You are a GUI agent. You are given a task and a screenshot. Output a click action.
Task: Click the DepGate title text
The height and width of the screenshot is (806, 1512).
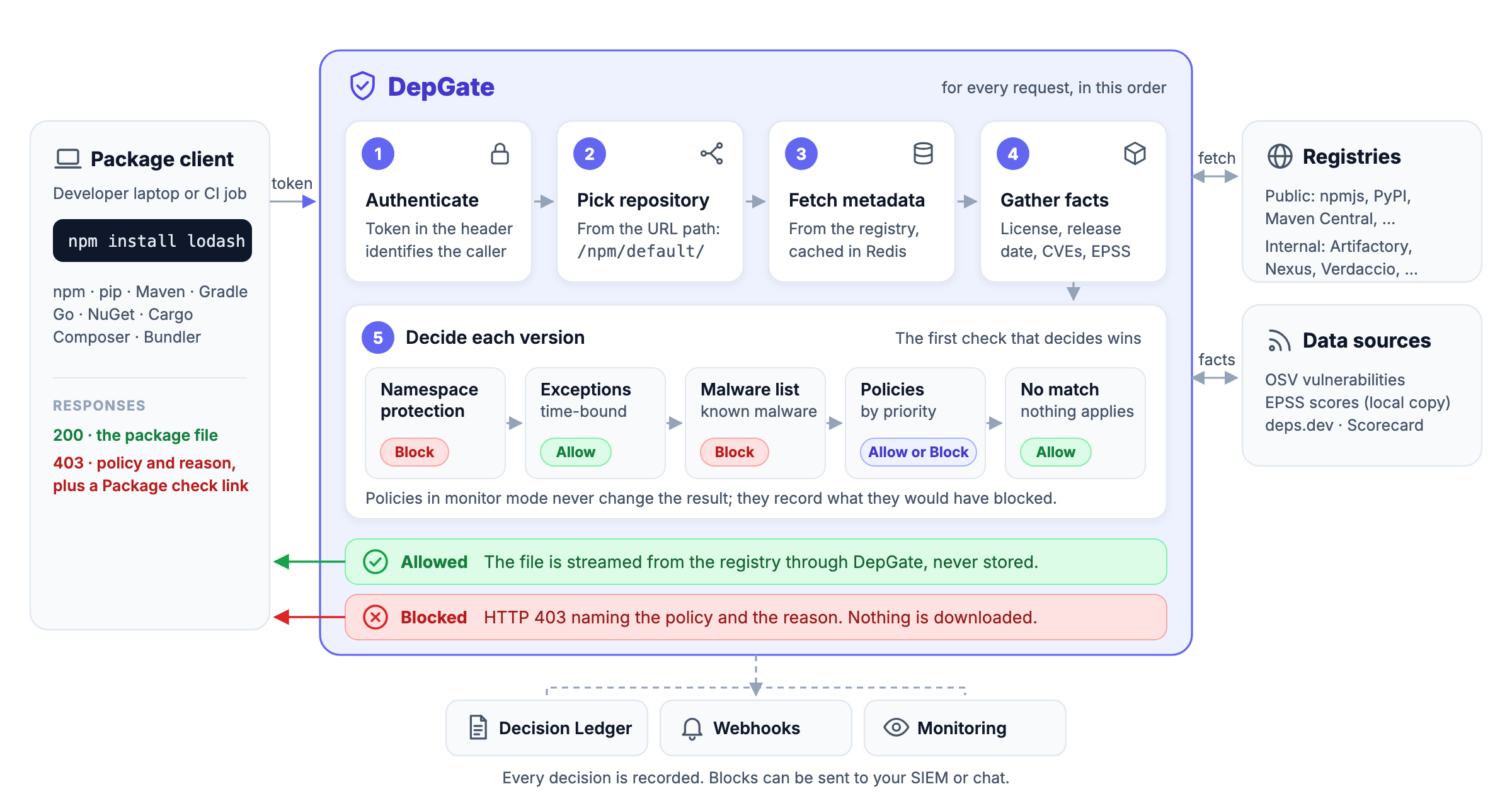point(441,87)
